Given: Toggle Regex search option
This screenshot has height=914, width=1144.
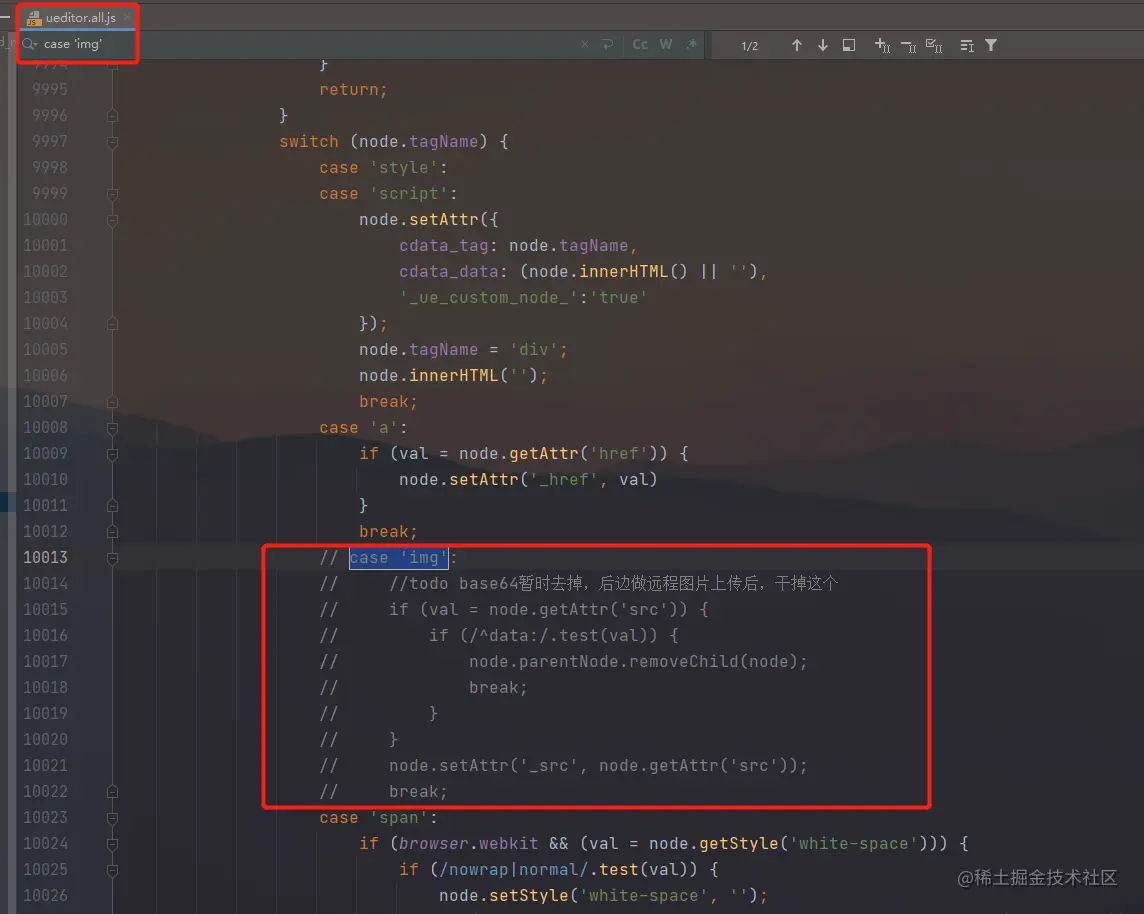Looking at the screenshot, I should coord(692,44).
